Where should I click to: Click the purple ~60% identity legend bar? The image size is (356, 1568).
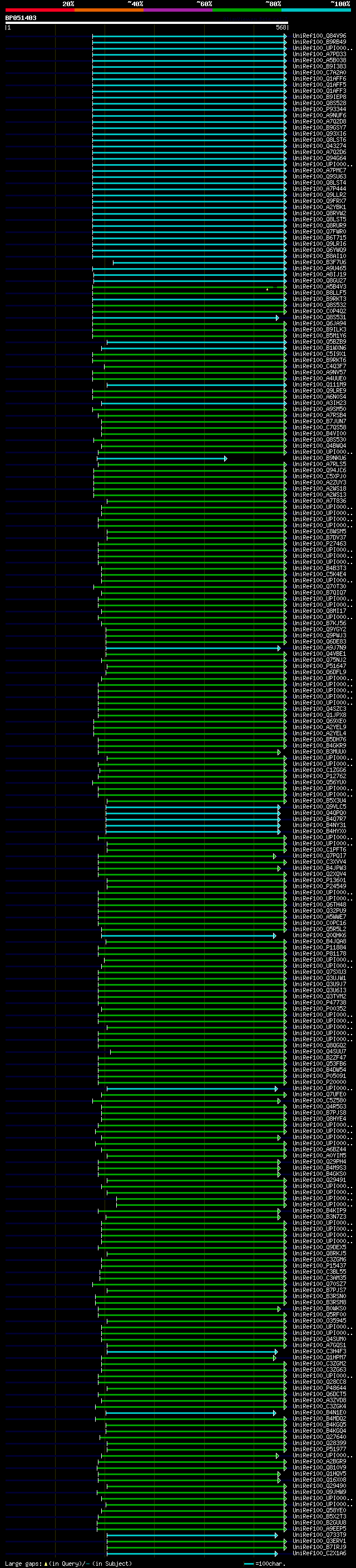pos(179,10)
